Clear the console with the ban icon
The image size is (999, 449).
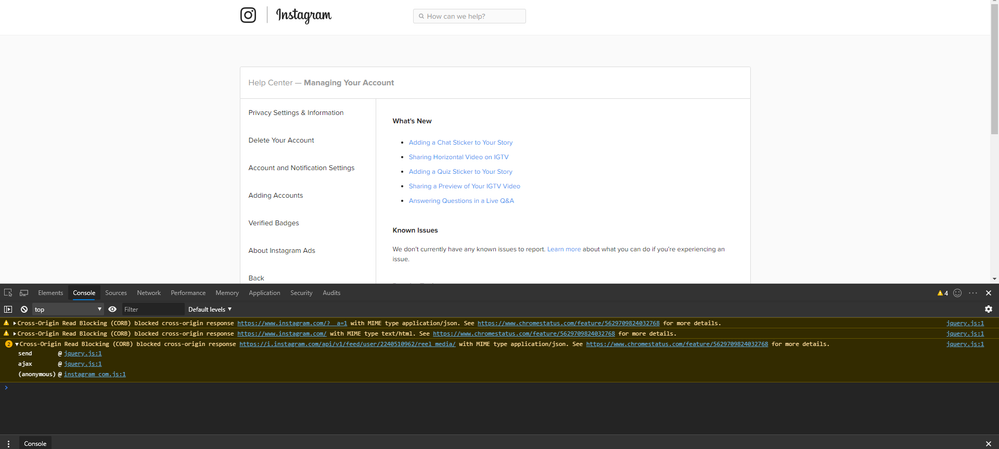pos(24,309)
